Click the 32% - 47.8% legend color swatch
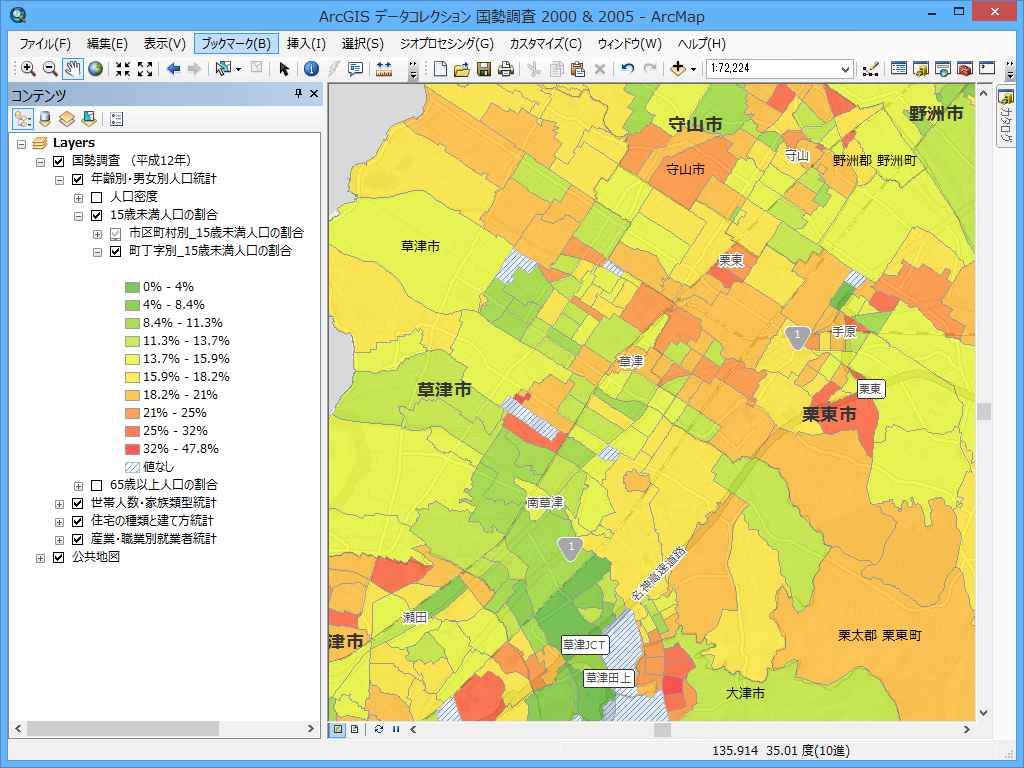 (x=132, y=449)
